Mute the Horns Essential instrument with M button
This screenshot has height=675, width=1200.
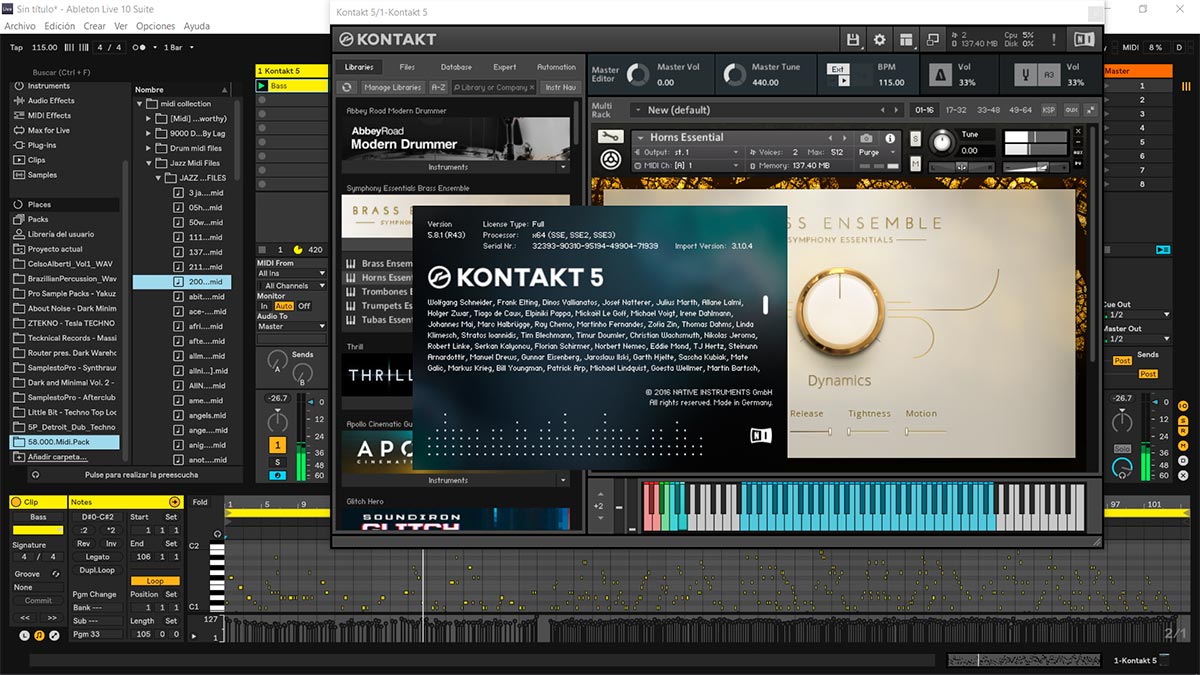click(915, 163)
